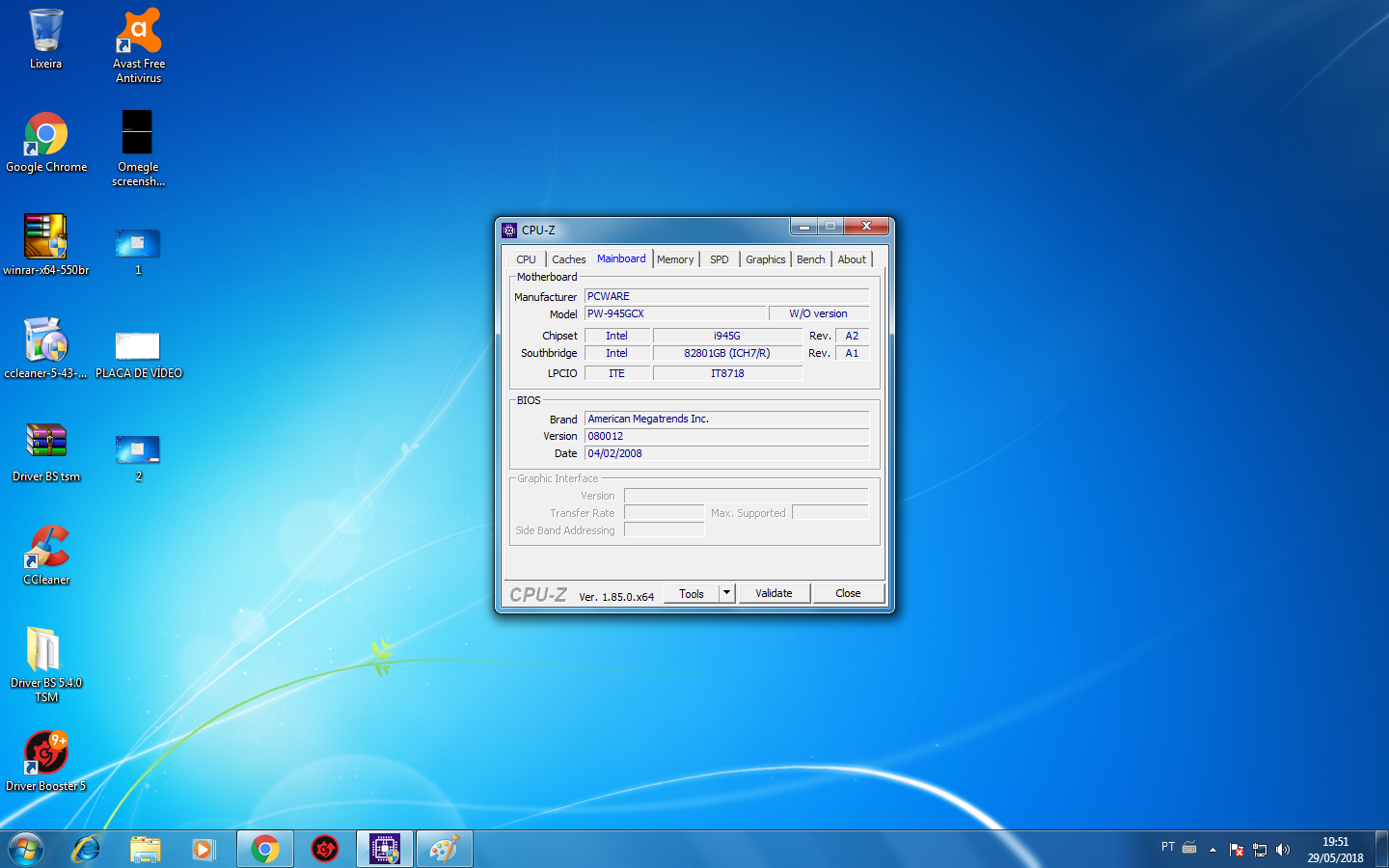Click the PCWARE manufacturer field

pyautogui.click(x=726, y=296)
